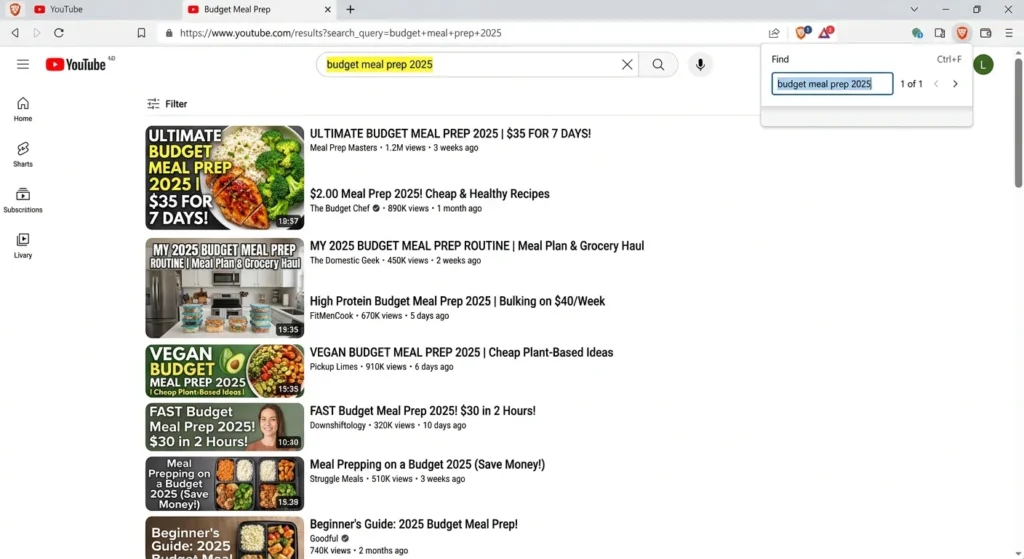Open Shorts from the sidebar
Viewport: 1024px width, 559px height.
[23, 155]
